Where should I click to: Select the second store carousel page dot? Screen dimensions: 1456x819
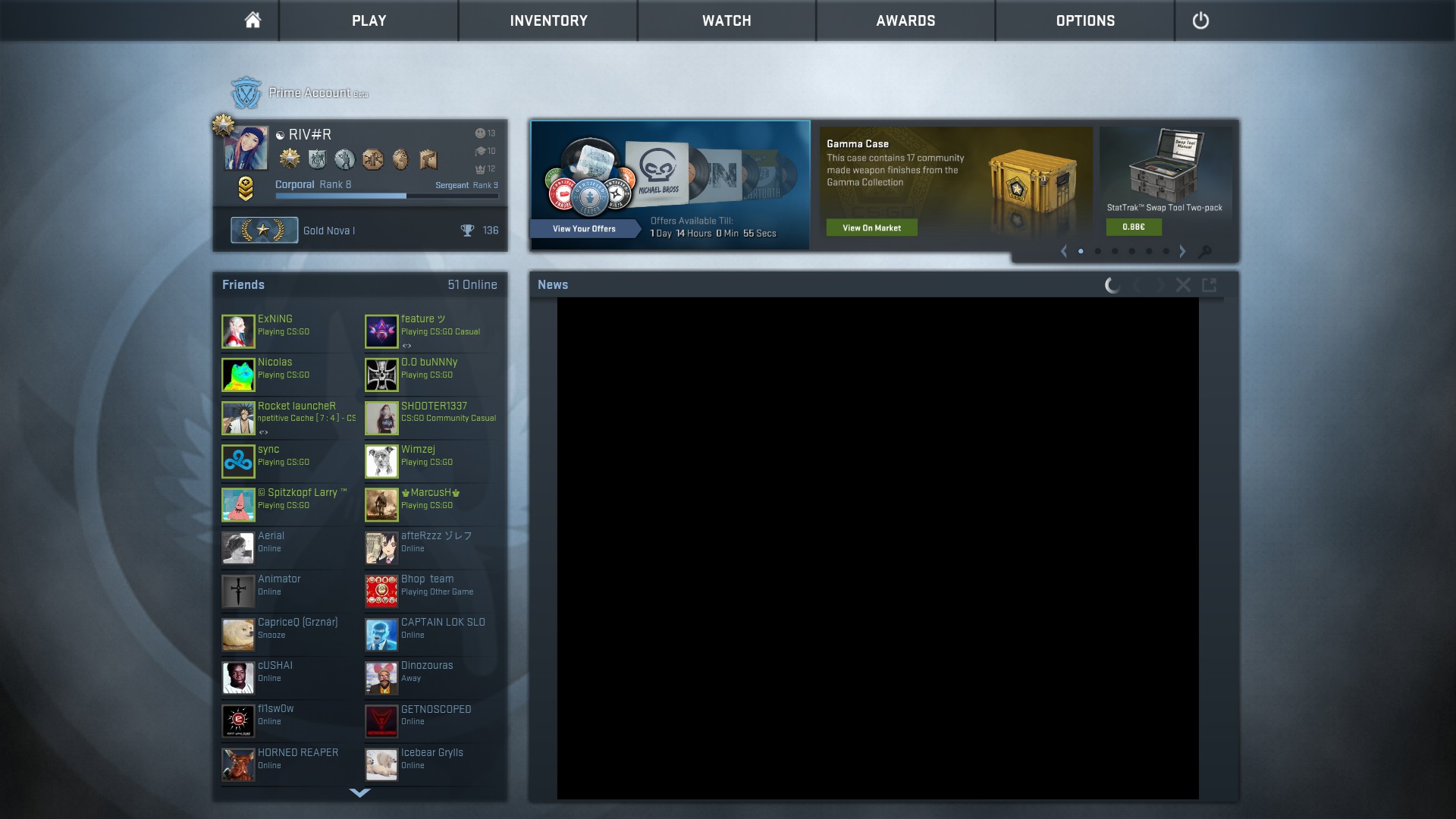tap(1097, 252)
